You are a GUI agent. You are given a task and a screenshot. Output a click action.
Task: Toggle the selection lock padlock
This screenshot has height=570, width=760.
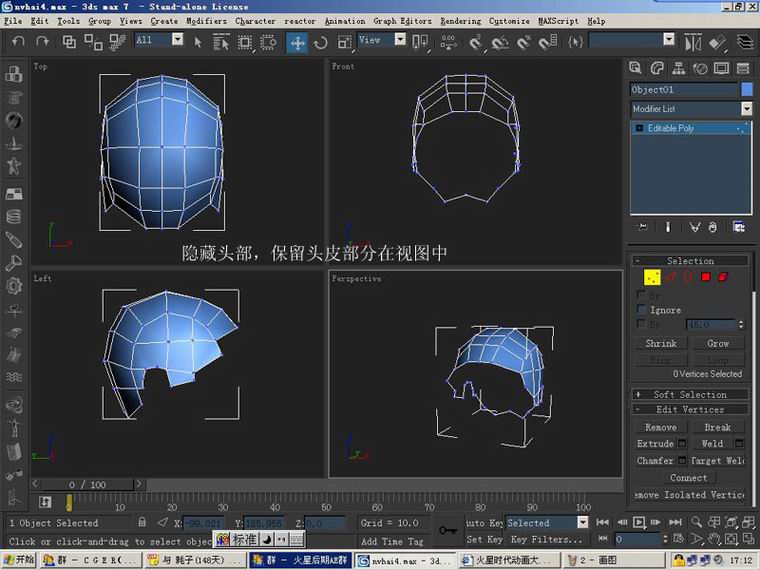(142, 522)
